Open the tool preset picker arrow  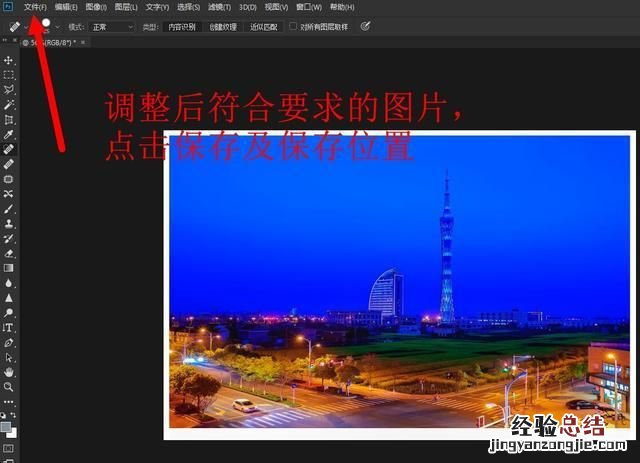28,27
